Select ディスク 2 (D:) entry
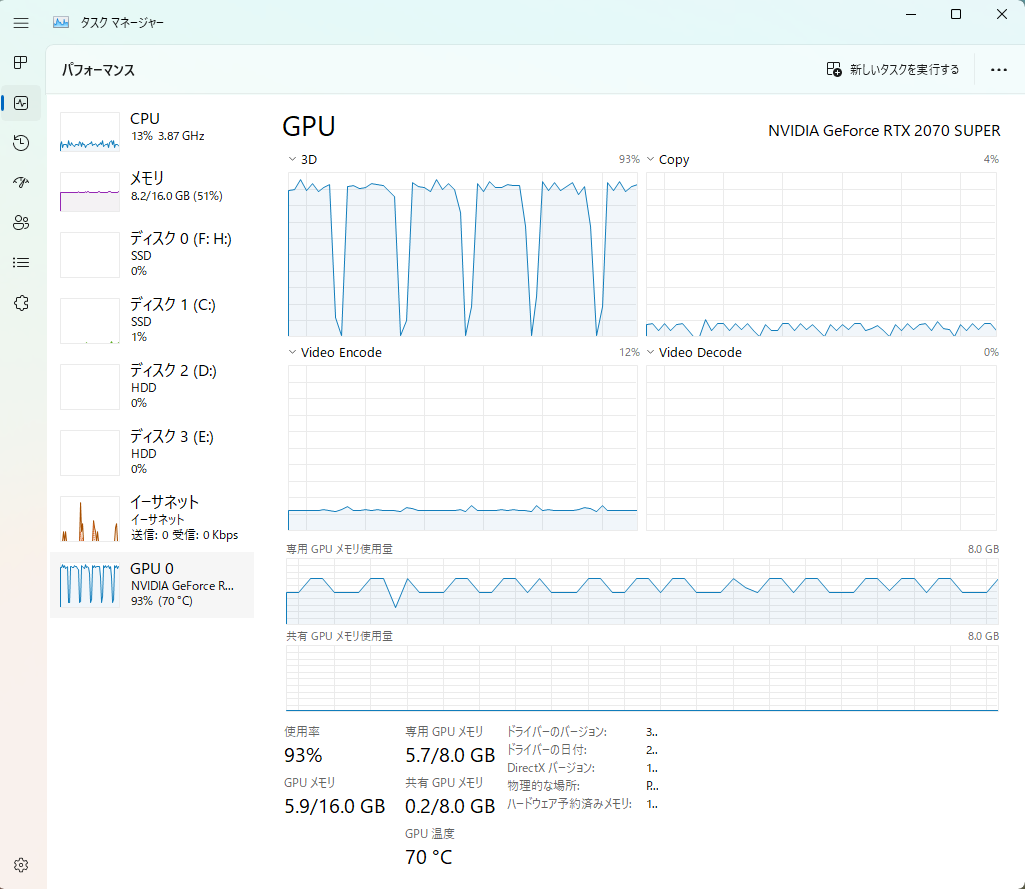 point(152,386)
